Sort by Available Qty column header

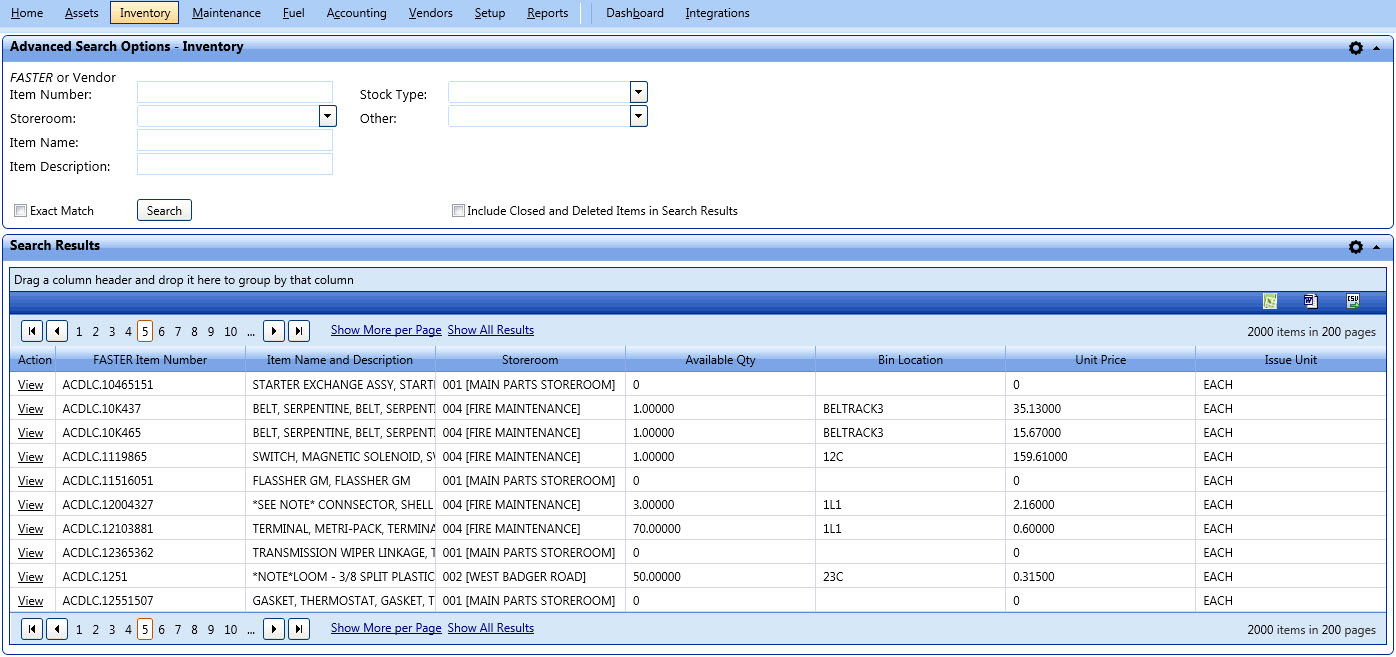click(x=720, y=360)
